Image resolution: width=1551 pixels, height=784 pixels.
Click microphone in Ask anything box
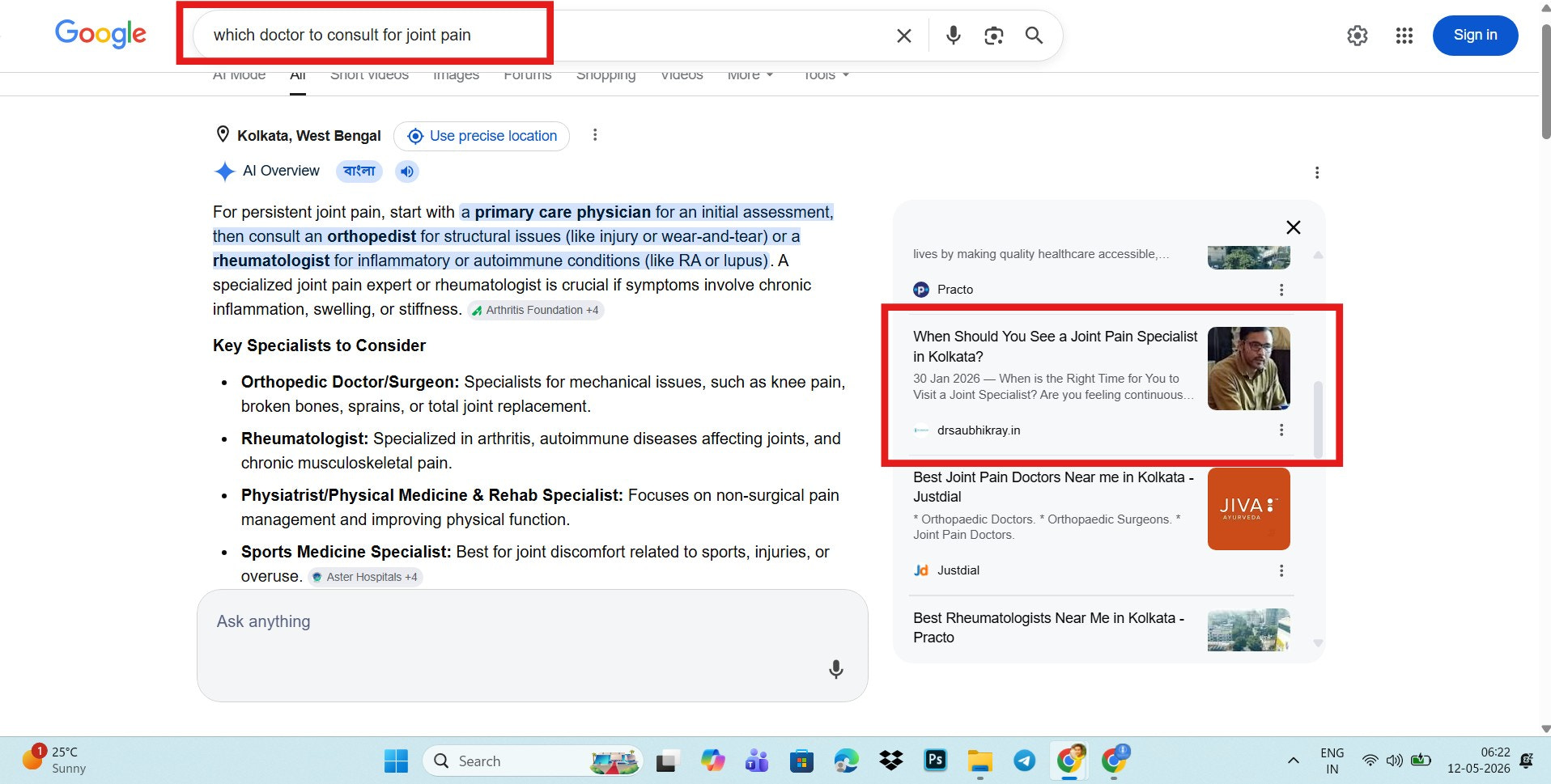click(836, 669)
